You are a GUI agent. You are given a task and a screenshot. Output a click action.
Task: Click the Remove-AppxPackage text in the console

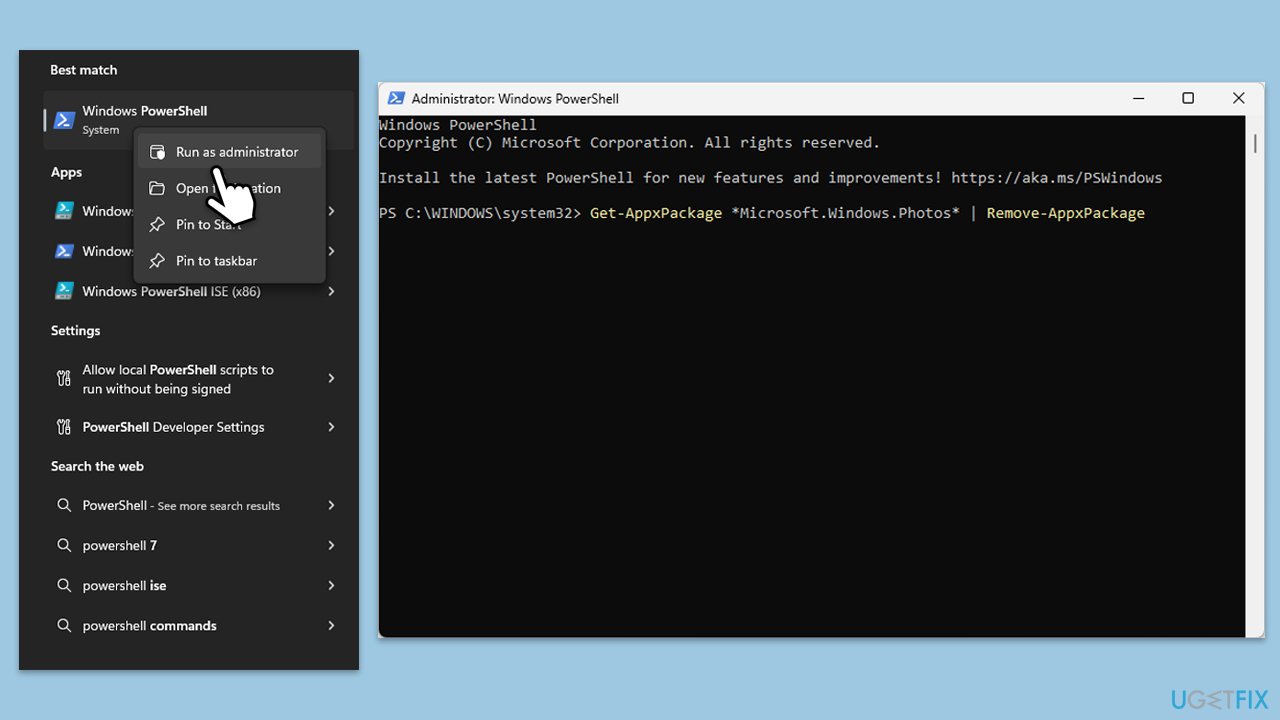point(1066,213)
